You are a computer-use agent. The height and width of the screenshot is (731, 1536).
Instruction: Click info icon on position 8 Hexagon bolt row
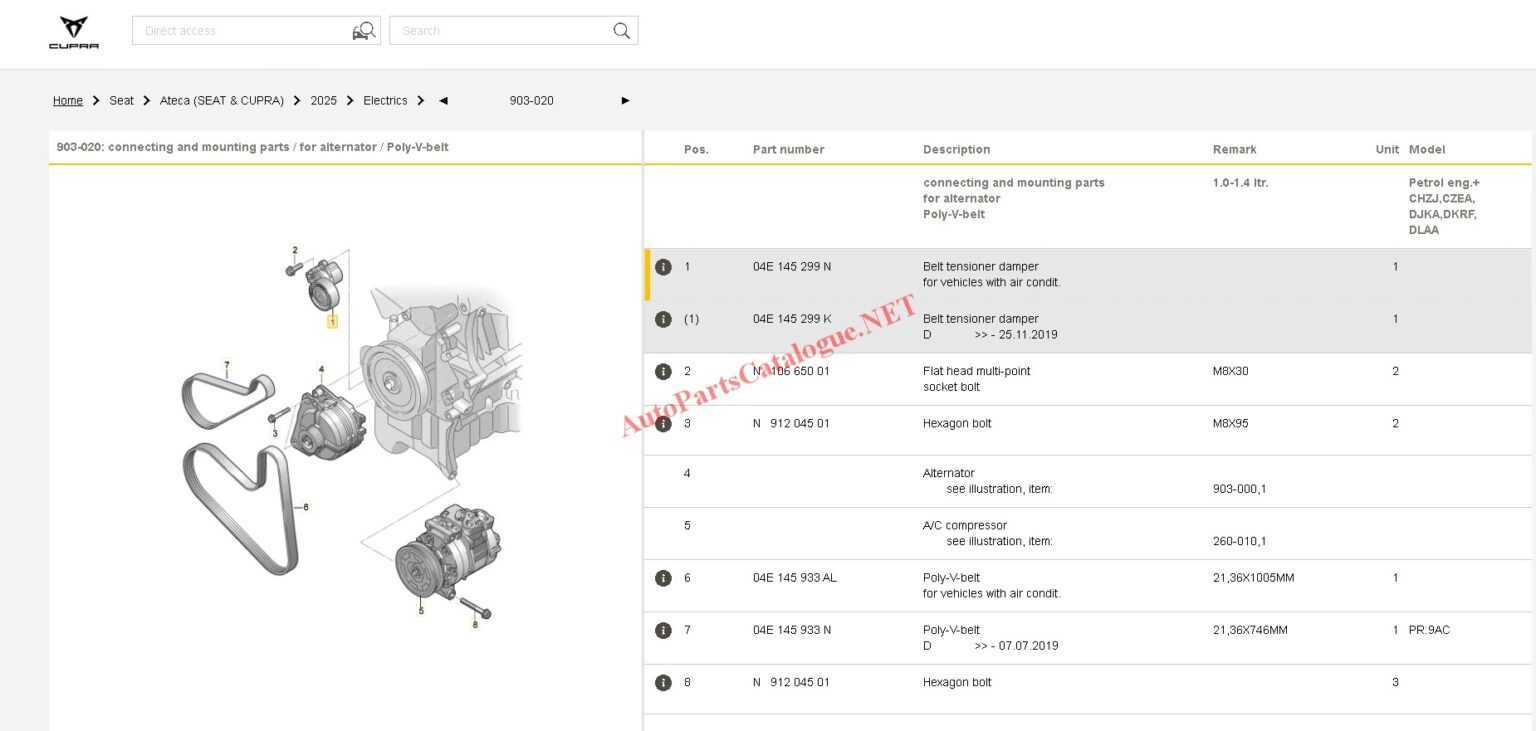point(663,682)
